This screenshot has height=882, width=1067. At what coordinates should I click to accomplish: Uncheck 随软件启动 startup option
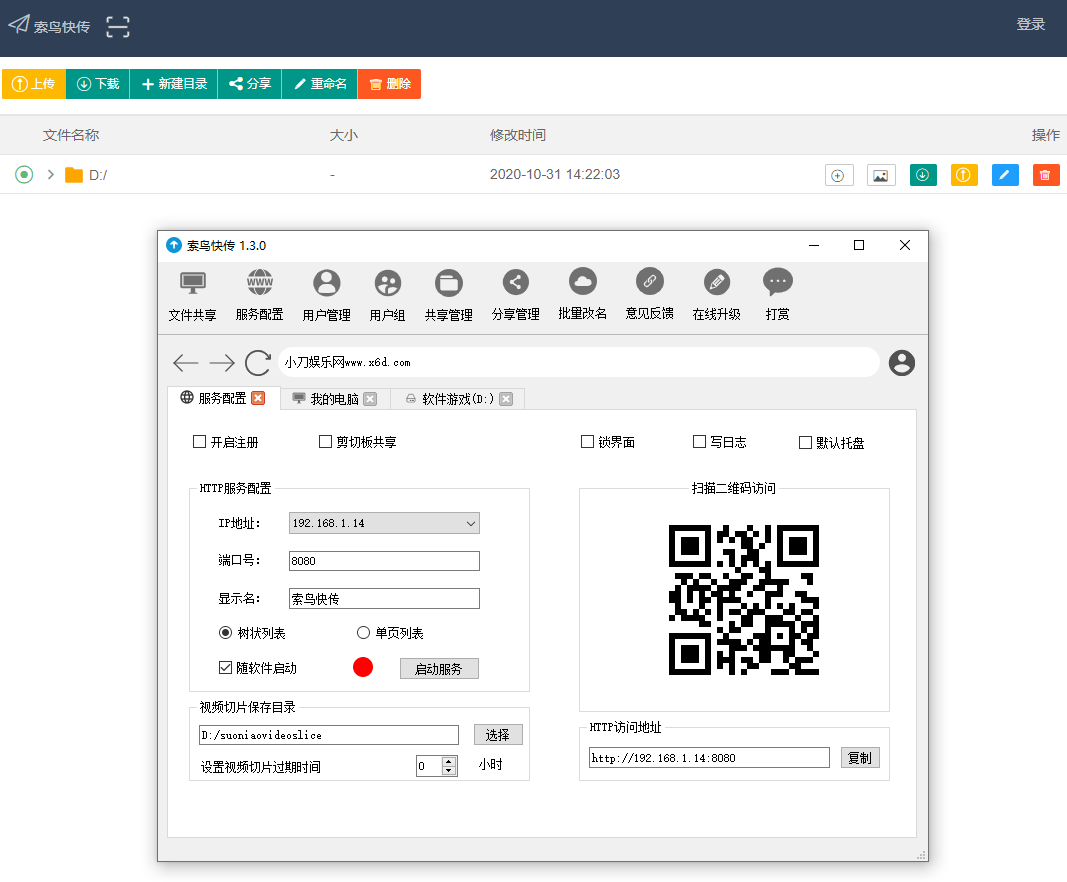point(226,668)
